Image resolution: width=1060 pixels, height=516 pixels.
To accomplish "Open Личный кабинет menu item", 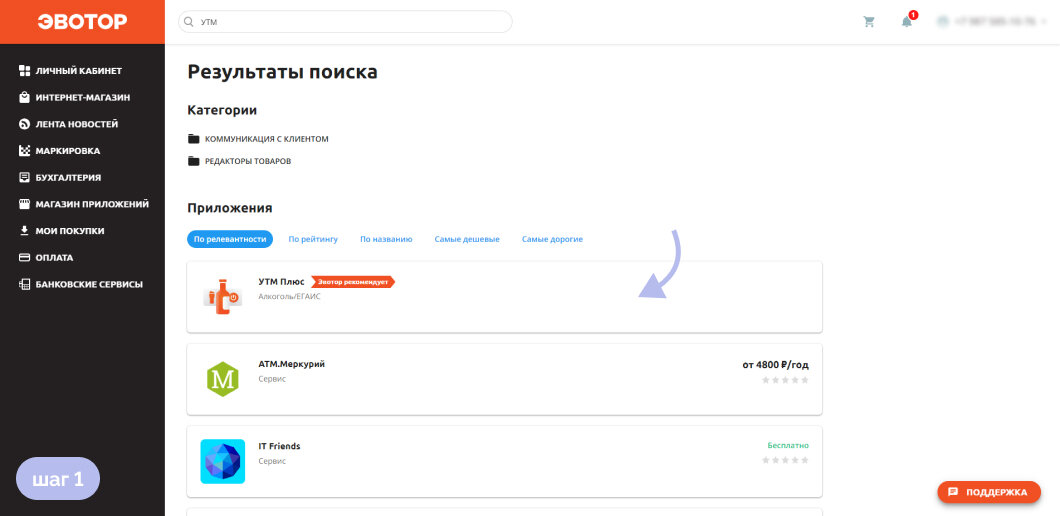I will [x=79, y=70].
